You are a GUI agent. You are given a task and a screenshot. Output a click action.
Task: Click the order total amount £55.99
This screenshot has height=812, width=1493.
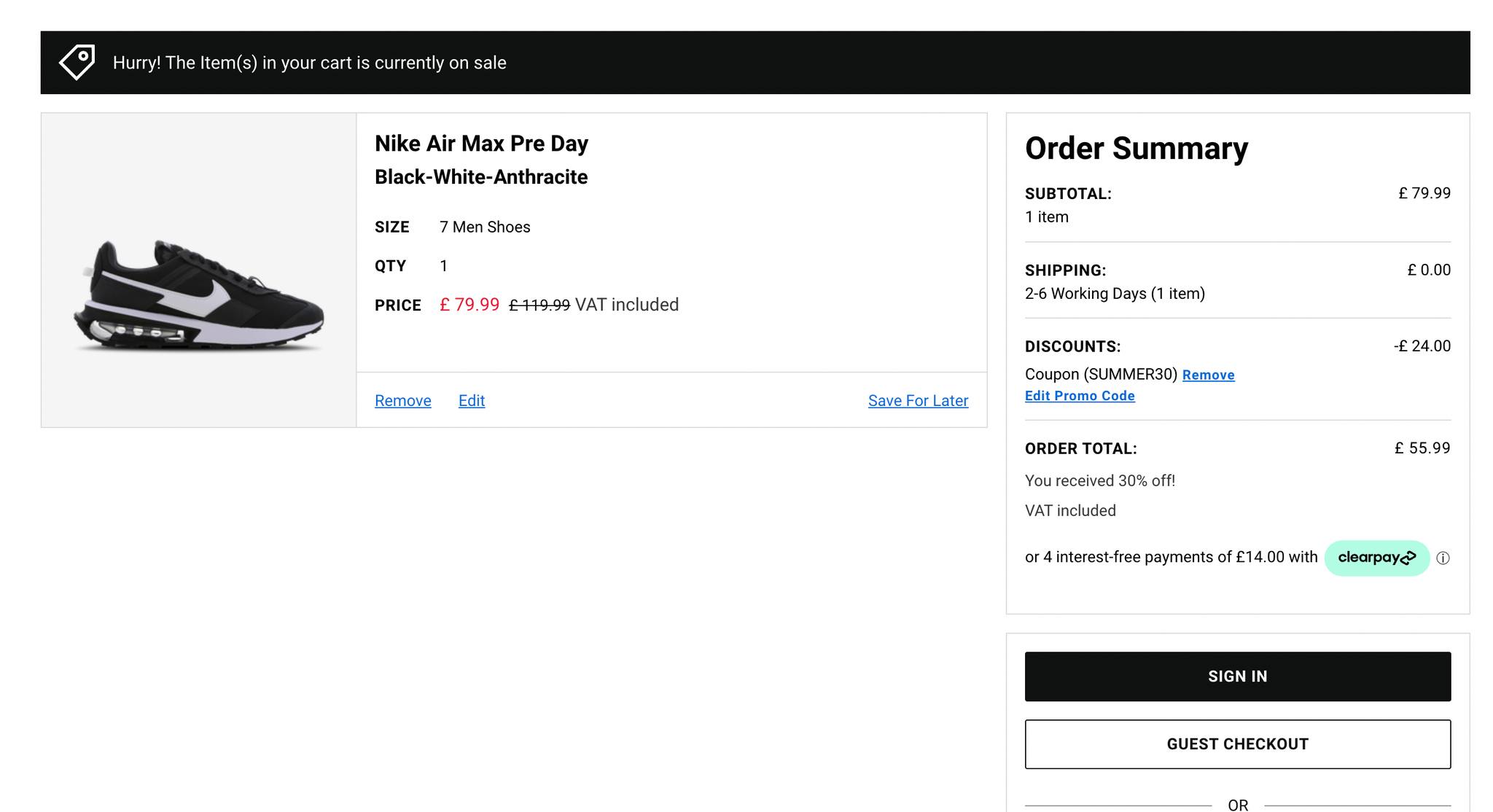click(x=1422, y=448)
